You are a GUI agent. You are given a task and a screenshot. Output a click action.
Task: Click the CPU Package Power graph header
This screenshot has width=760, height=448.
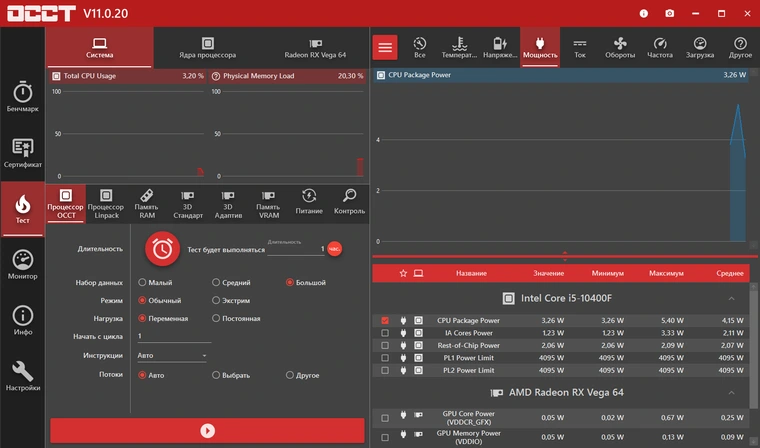point(561,75)
